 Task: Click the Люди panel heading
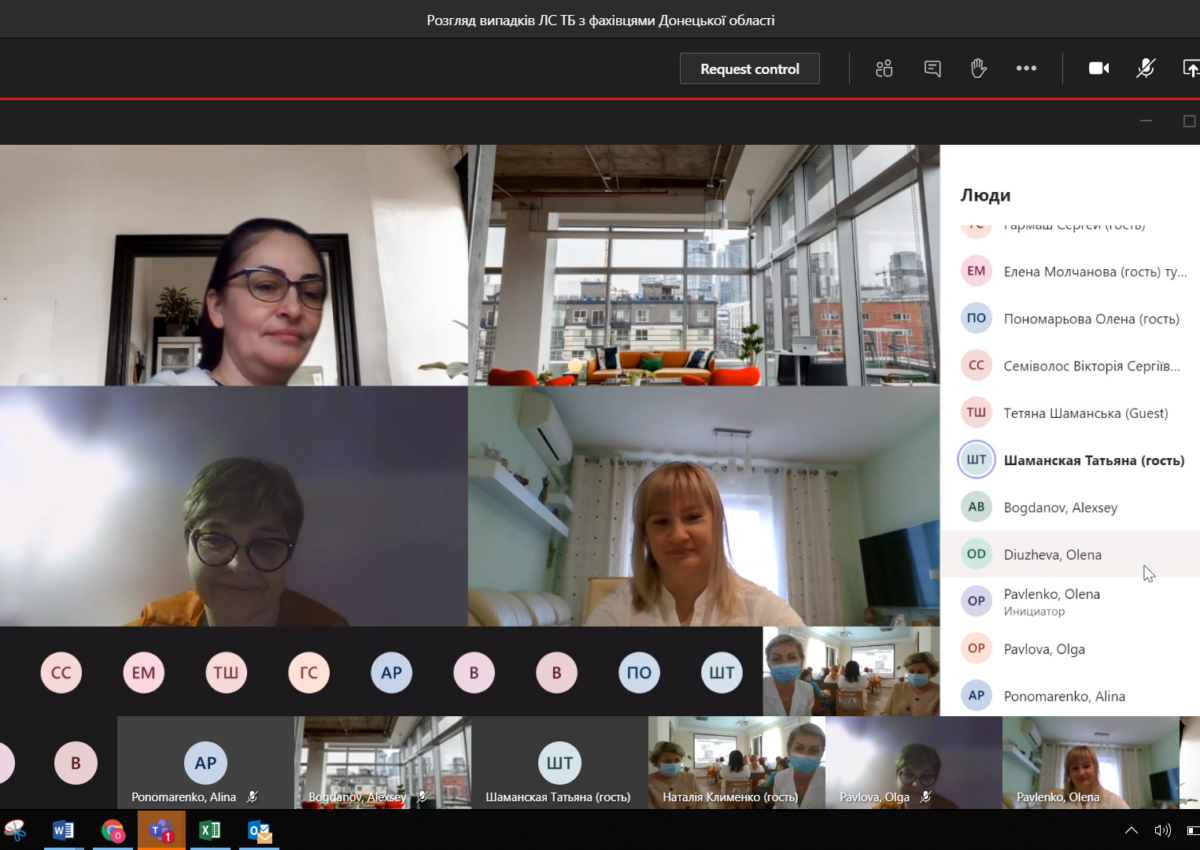point(985,195)
